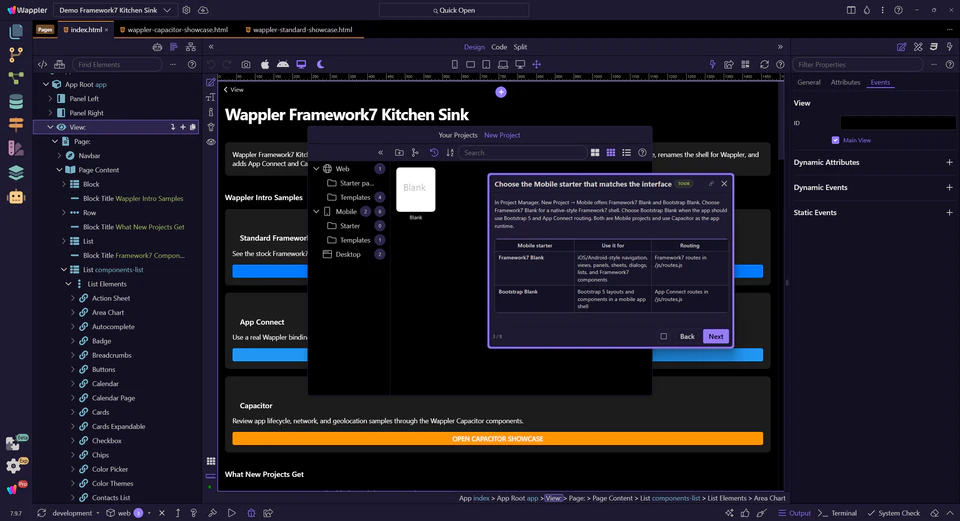Collapse the Web folder in Project Manager
The height and width of the screenshot is (521, 960).
pyautogui.click(x=317, y=168)
